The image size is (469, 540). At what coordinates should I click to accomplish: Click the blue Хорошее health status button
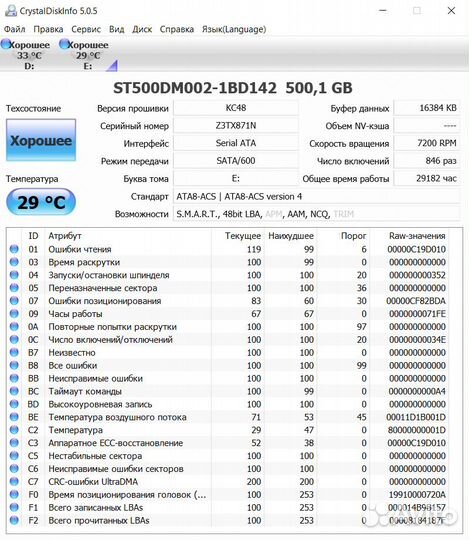[x=41, y=140]
